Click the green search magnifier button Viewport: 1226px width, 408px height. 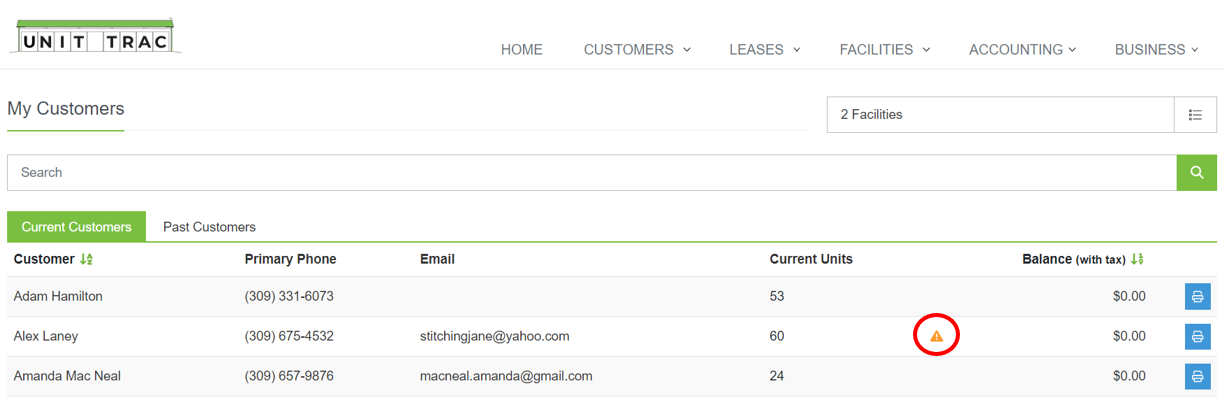[x=1196, y=173]
